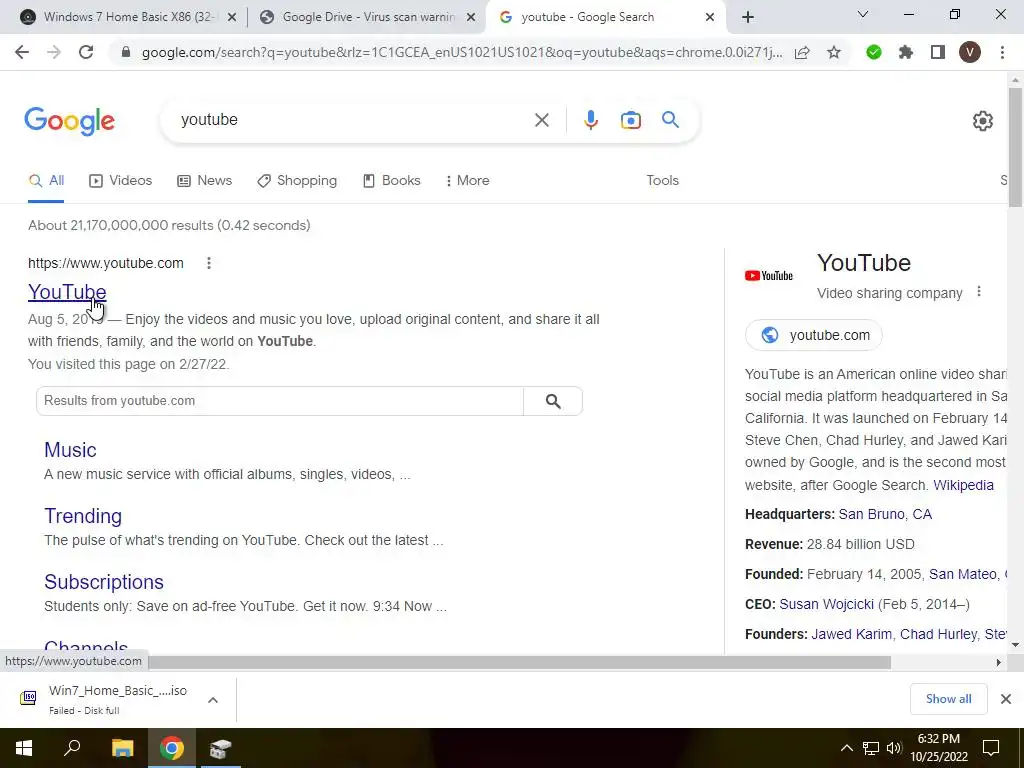Close the Google Drive virus scan tab
The width and height of the screenshot is (1024, 768).
click(x=470, y=18)
